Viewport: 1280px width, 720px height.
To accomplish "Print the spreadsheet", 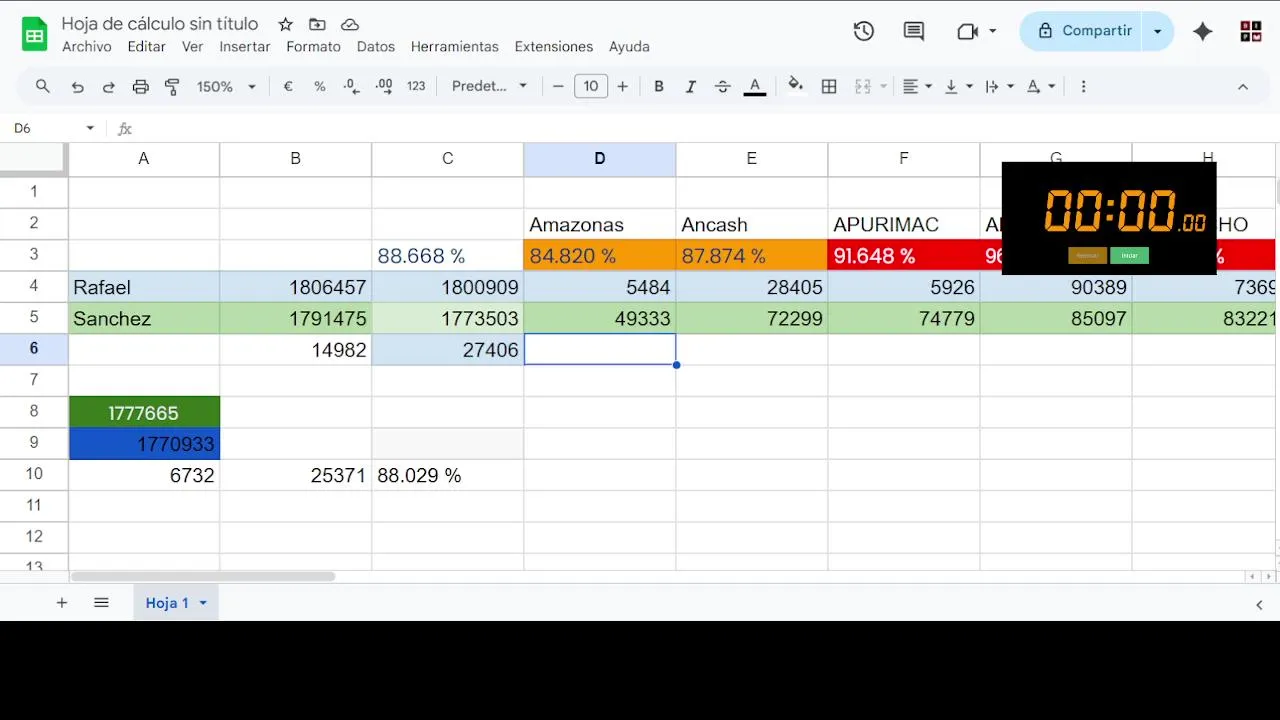I will (141, 86).
